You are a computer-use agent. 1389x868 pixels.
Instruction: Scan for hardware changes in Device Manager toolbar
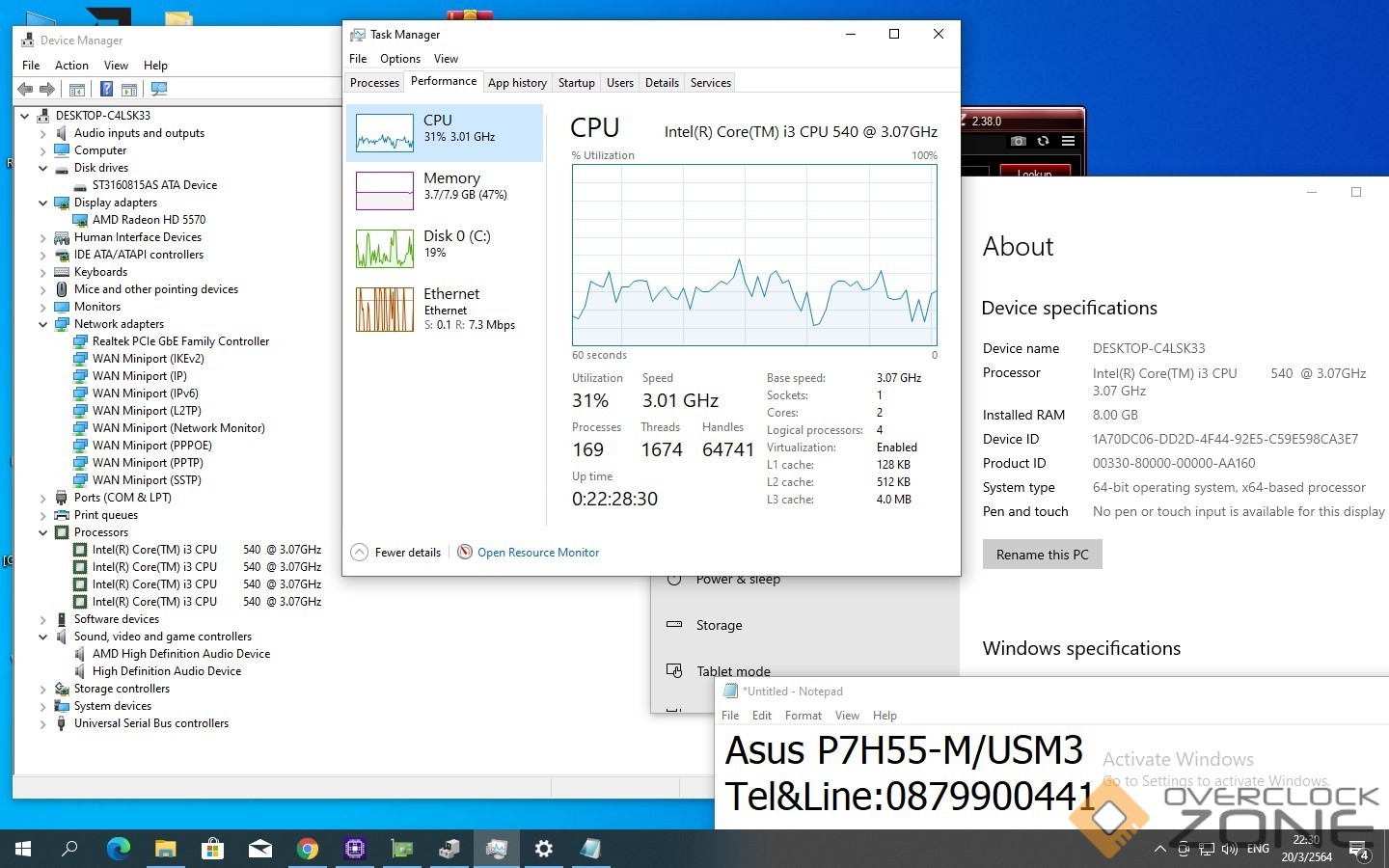coord(159,90)
